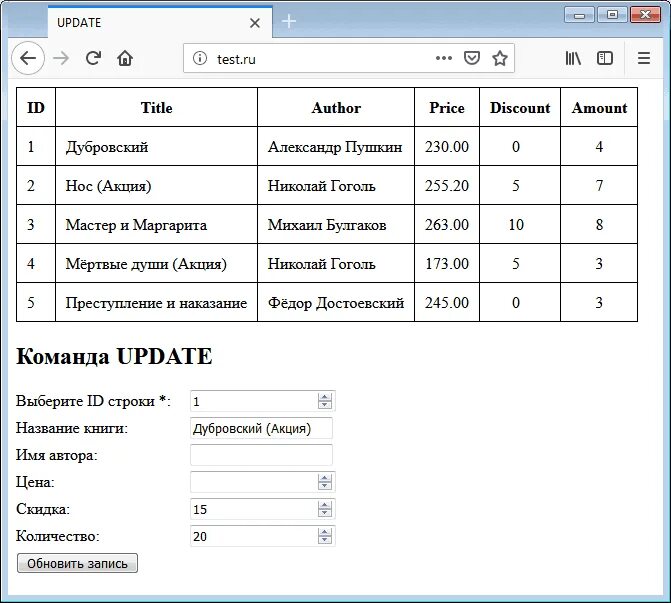The width and height of the screenshot is (671, 603).
Task: Open the Firefox hamburger menu
Action: coord(644,58)
